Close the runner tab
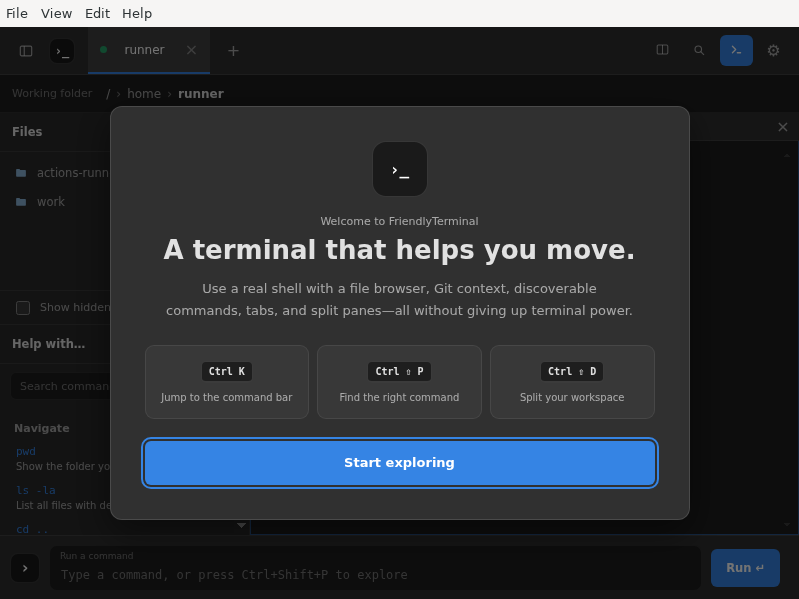The image size is (799, 599). pos(192,50)
